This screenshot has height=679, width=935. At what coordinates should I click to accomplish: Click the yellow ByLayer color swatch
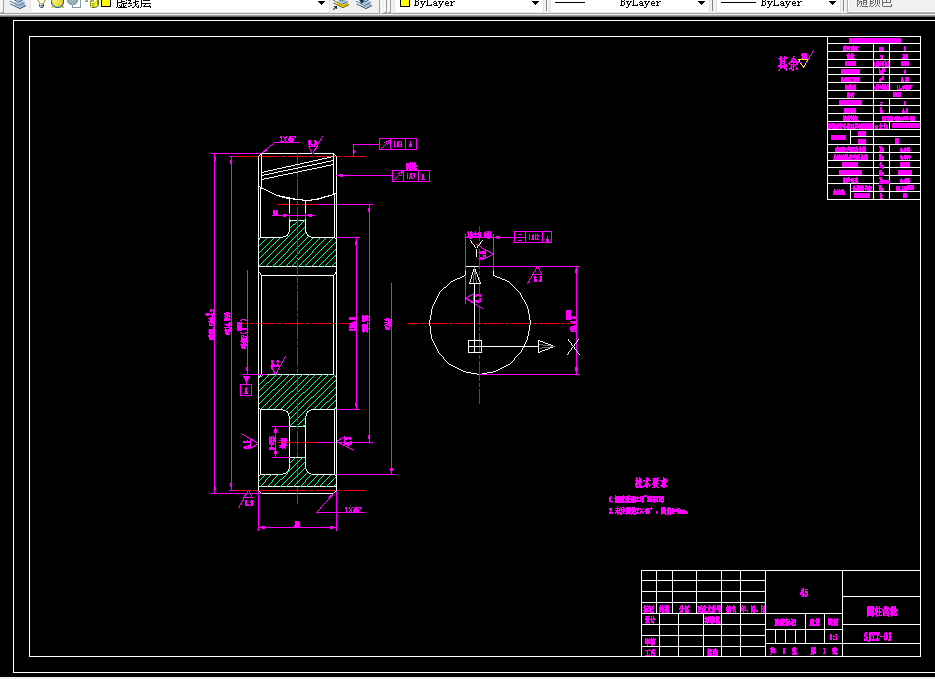click(405, 3)
